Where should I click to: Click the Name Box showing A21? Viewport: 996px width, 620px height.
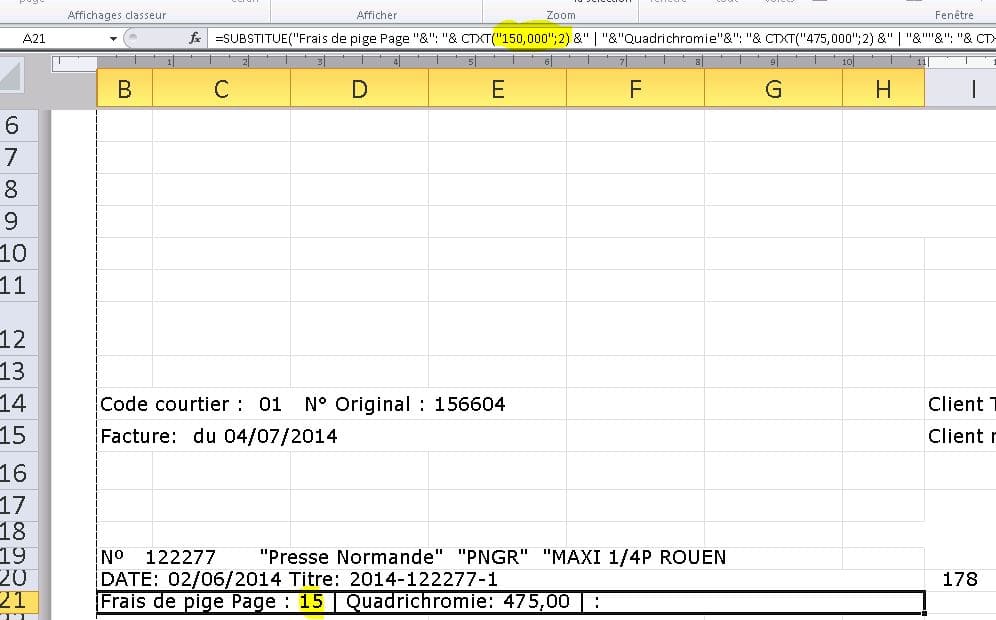click(55, 39)
